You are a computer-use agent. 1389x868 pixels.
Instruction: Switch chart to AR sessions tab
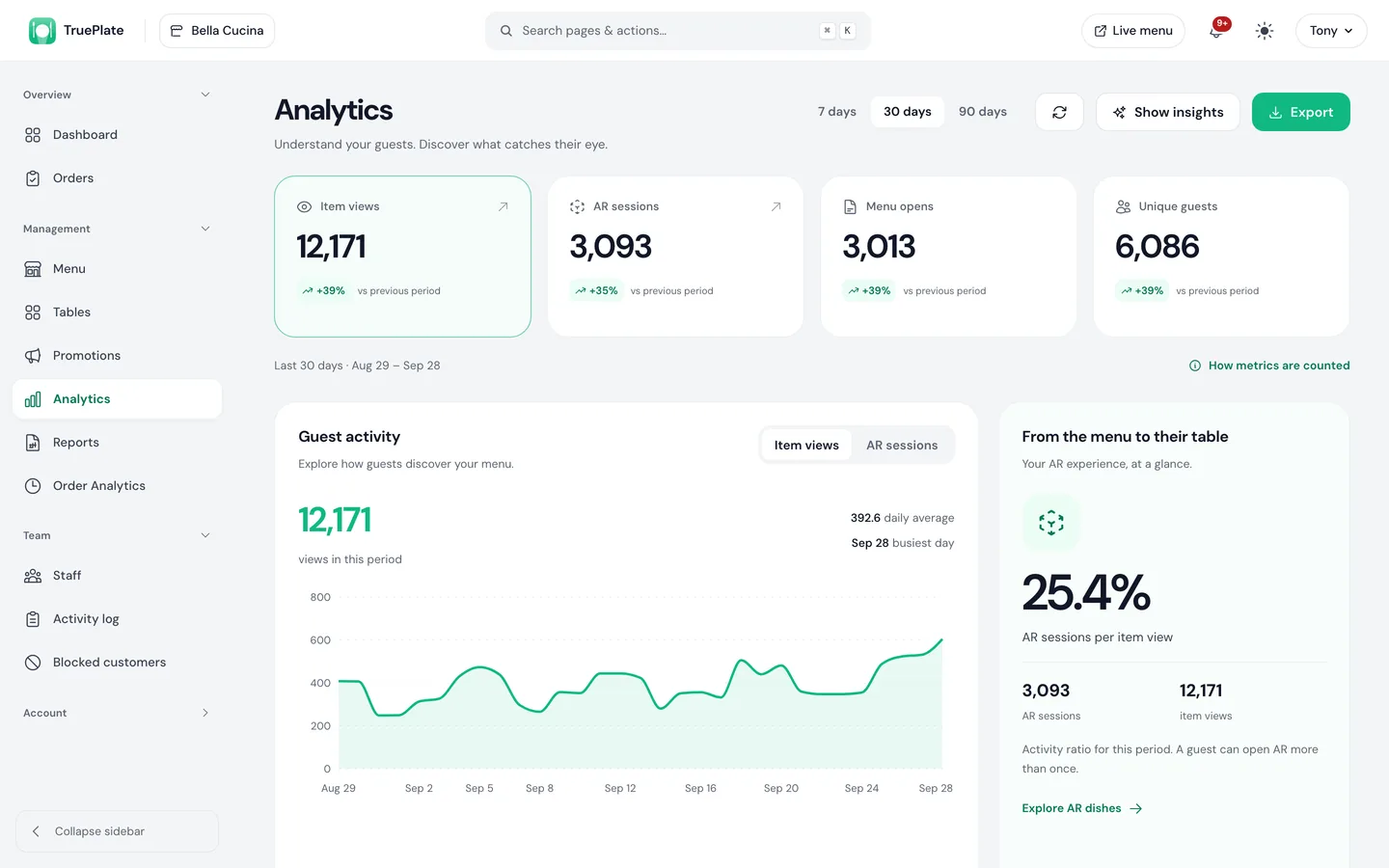click(x=902, y=446)
